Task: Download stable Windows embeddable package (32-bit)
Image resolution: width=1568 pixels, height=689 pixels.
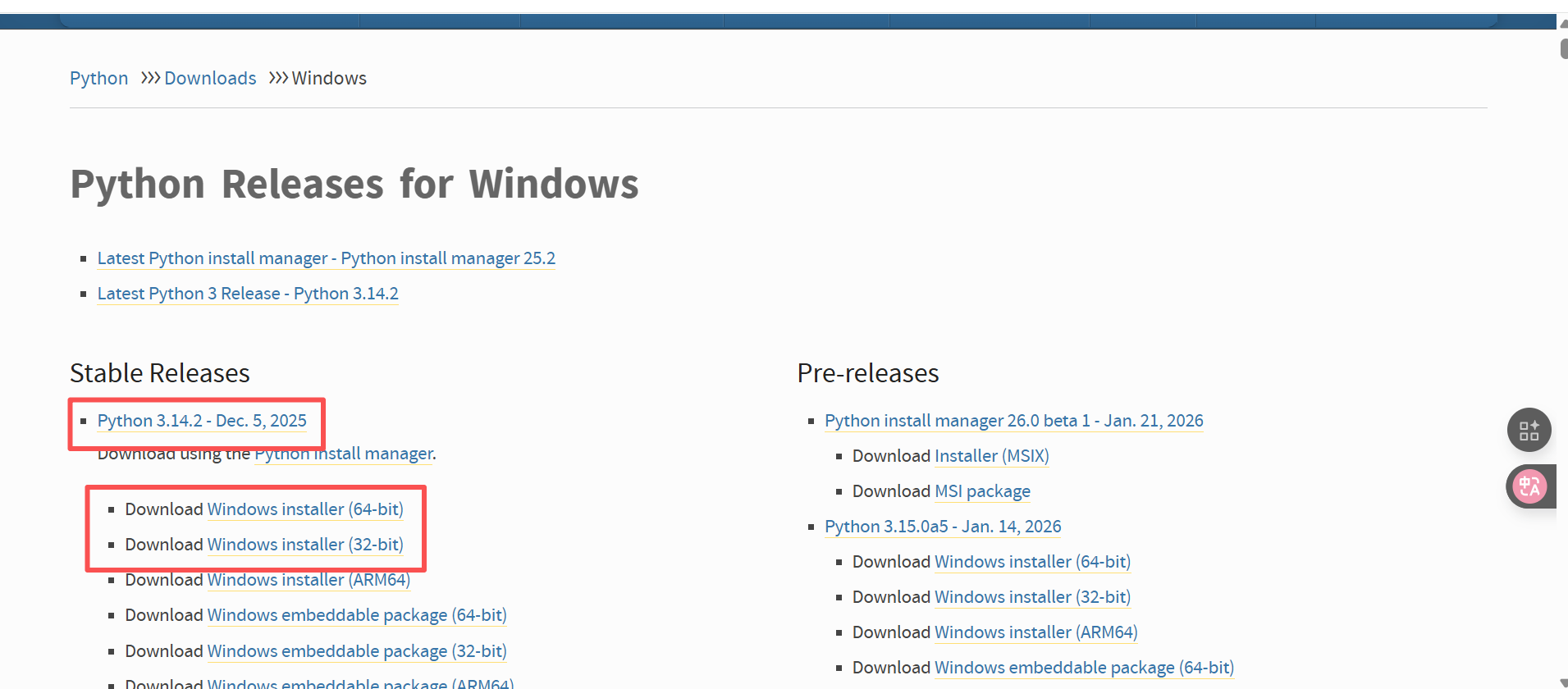Action: click(x=357, y=651)
